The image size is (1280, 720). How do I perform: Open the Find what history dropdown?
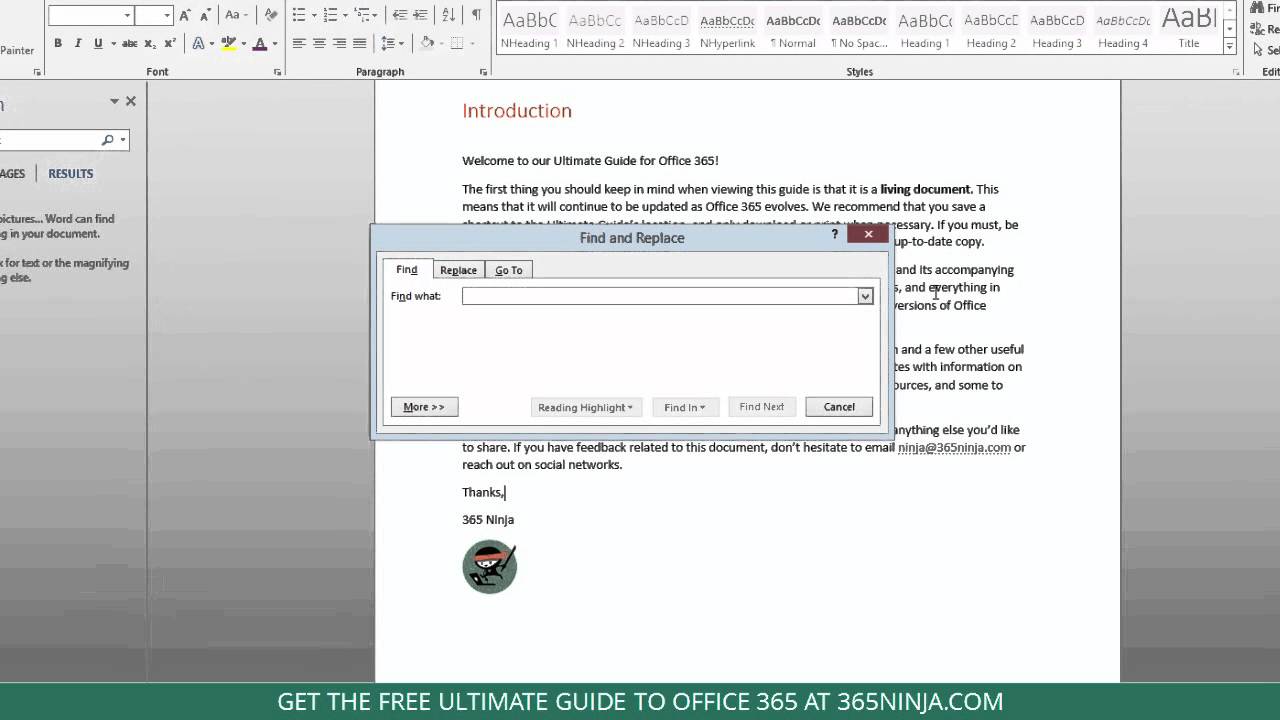pyautogui.click(x=865, y=296)
